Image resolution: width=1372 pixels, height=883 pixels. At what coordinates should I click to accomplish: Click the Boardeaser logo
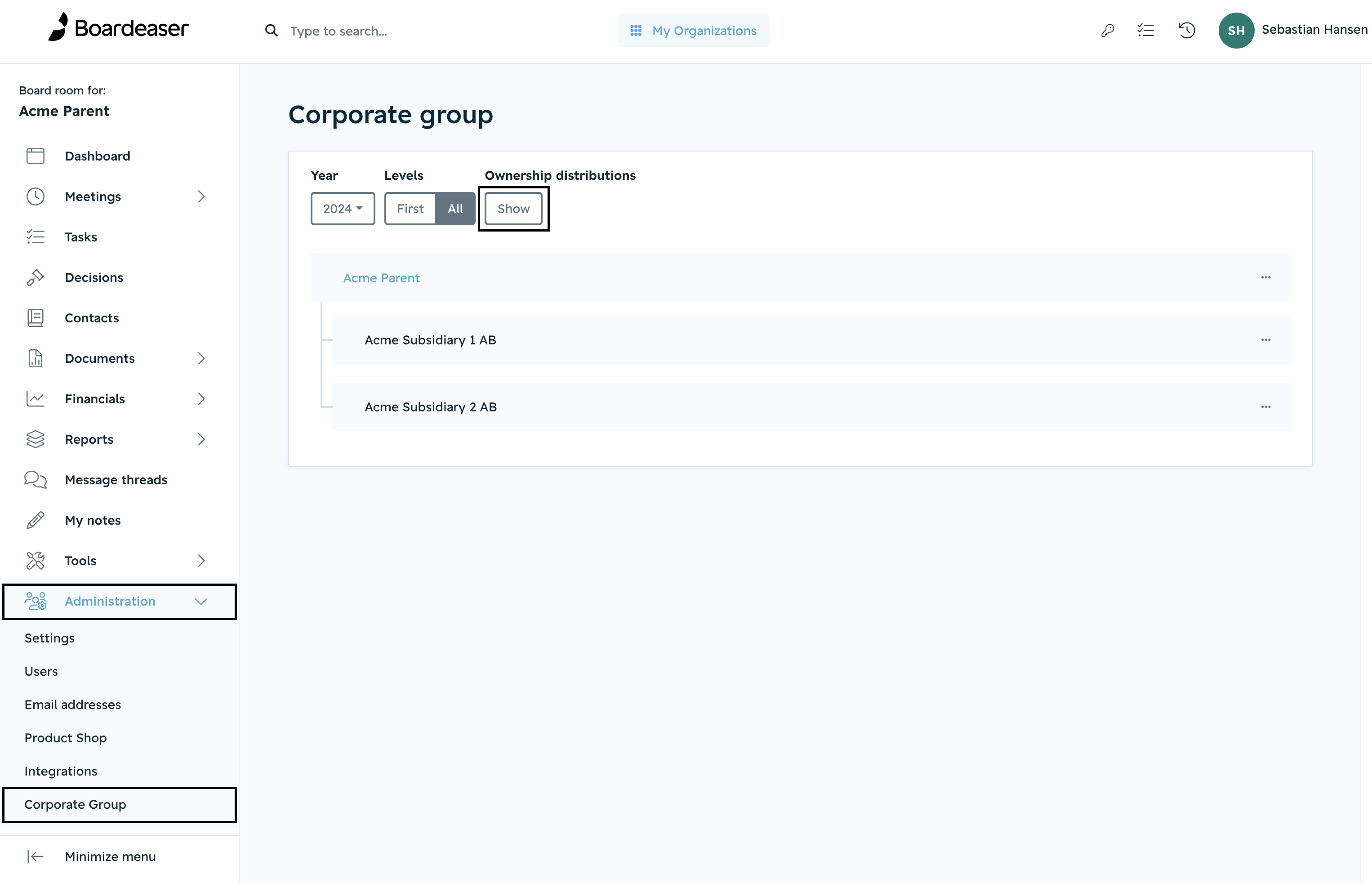tap(118, 27)
